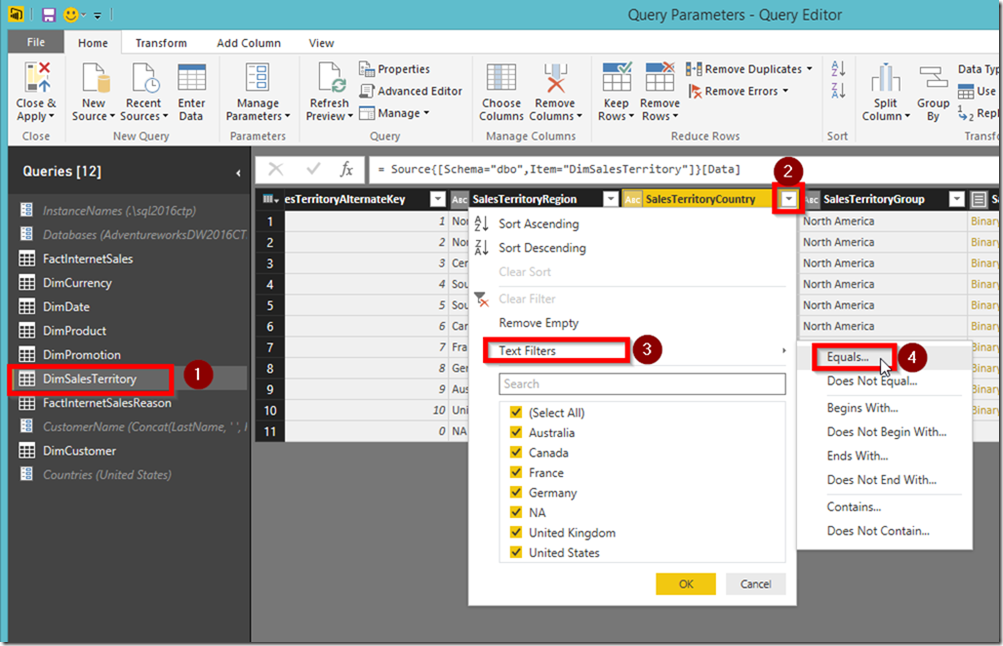
Task: Select Contains... filter
Action: click(x=854, y=507)
